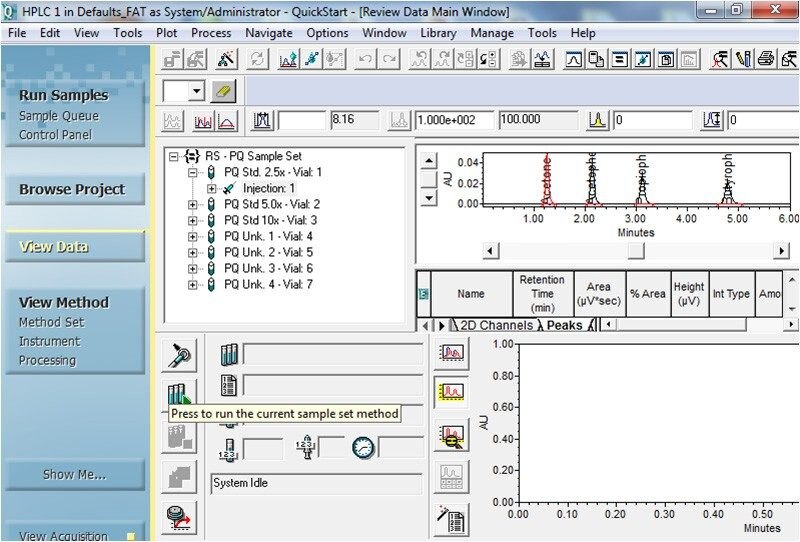Viewport: 800px width, 542px height.
Task: Click the Show Me... button
Action: click(74, 475)
